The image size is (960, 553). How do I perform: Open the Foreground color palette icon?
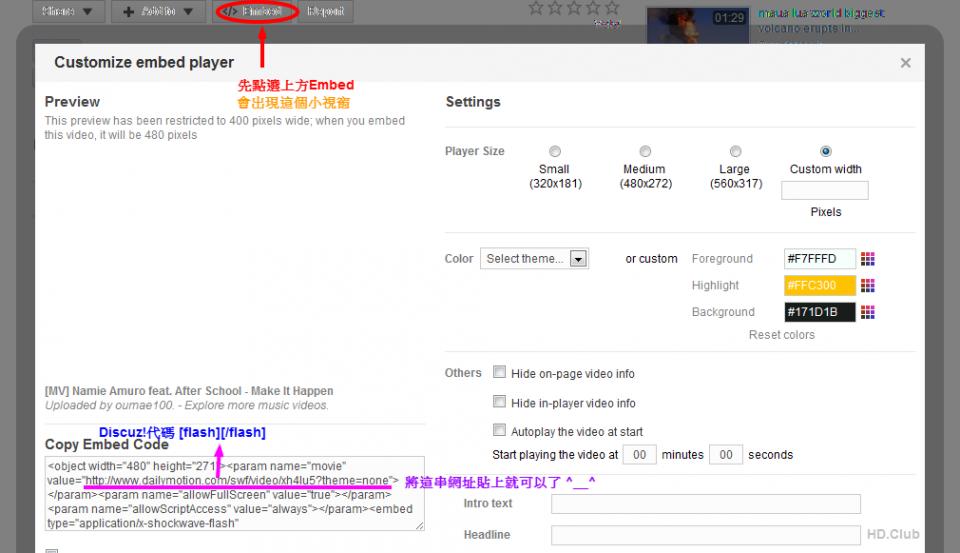point(868,259)
